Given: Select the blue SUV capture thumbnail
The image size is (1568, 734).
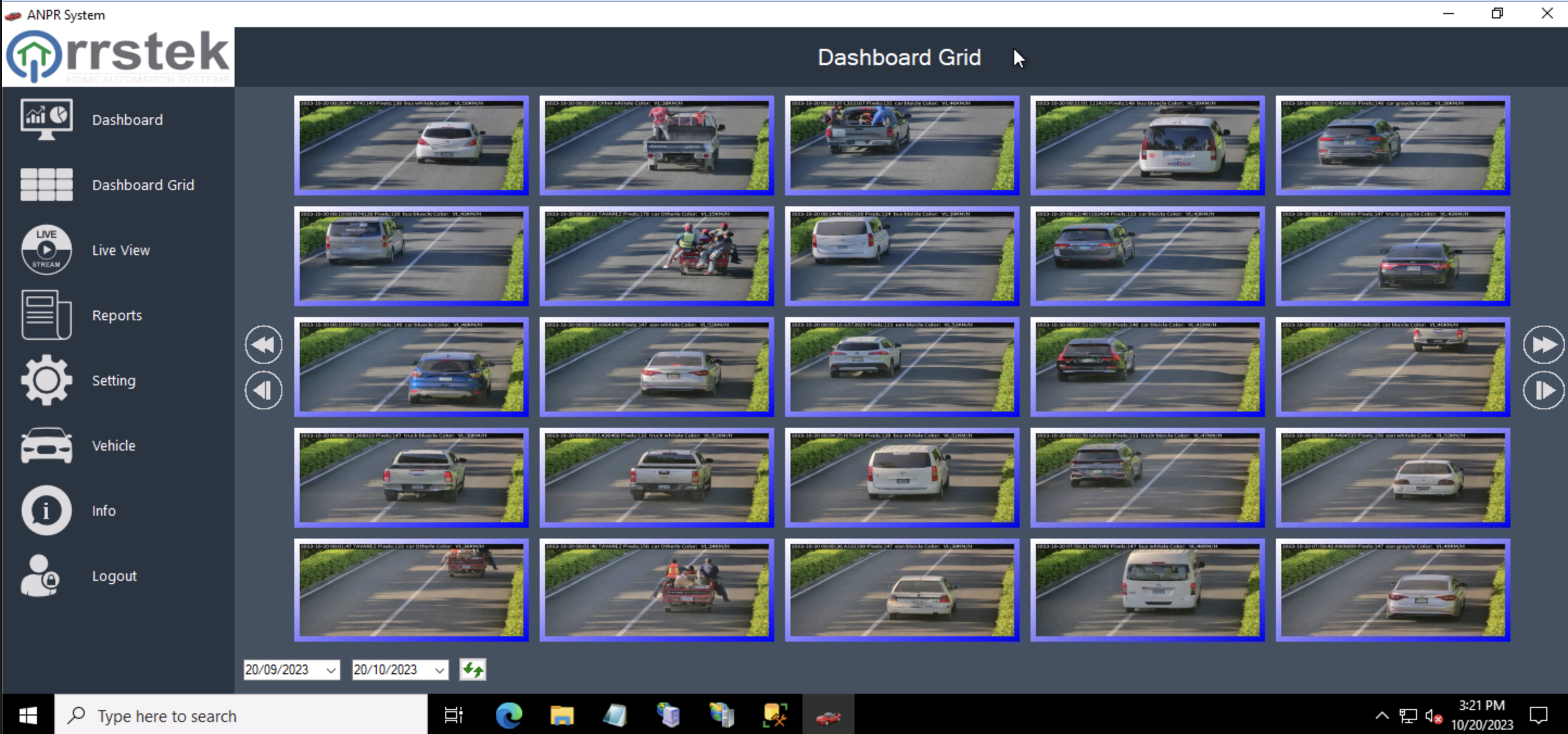Looking at the screenshot, I should click(411, 367).
